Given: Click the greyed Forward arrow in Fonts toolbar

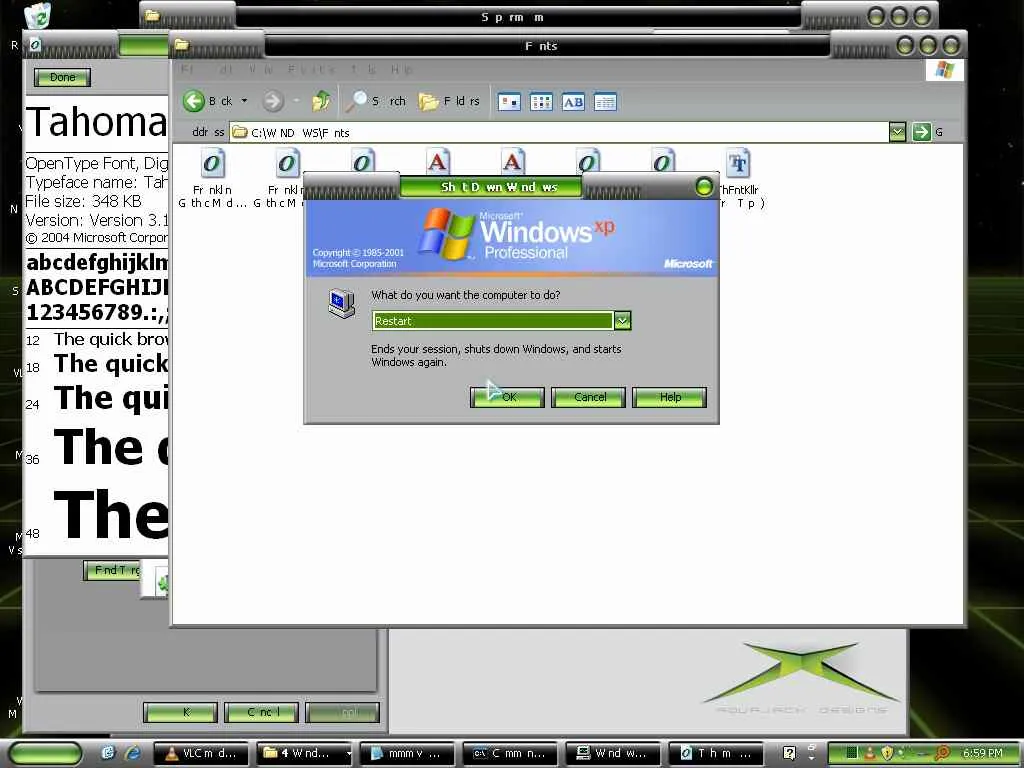Looking at the screenshot, I should click(273, 101).
